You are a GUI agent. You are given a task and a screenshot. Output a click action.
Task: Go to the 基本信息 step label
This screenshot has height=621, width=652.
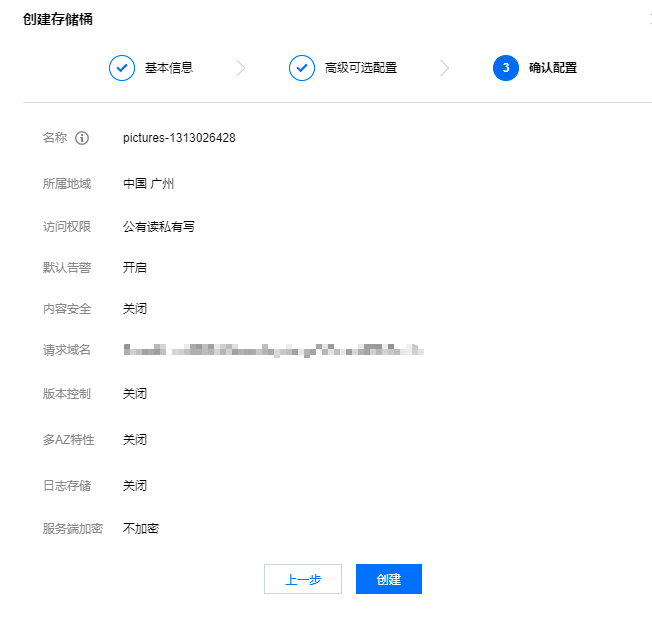[168, 68]
